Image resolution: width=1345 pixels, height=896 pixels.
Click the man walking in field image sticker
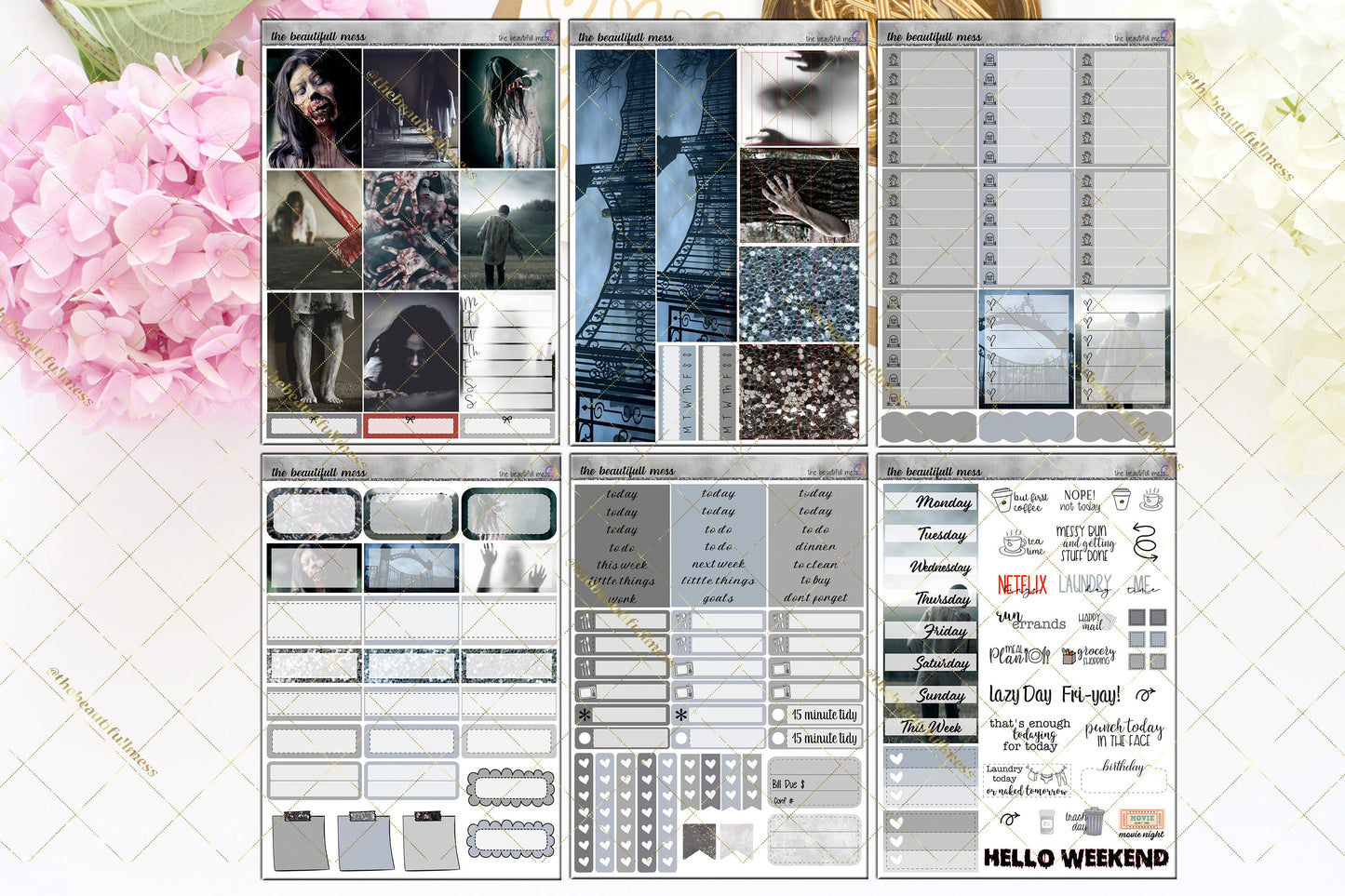pyautogui.click(x=507, y=230)
